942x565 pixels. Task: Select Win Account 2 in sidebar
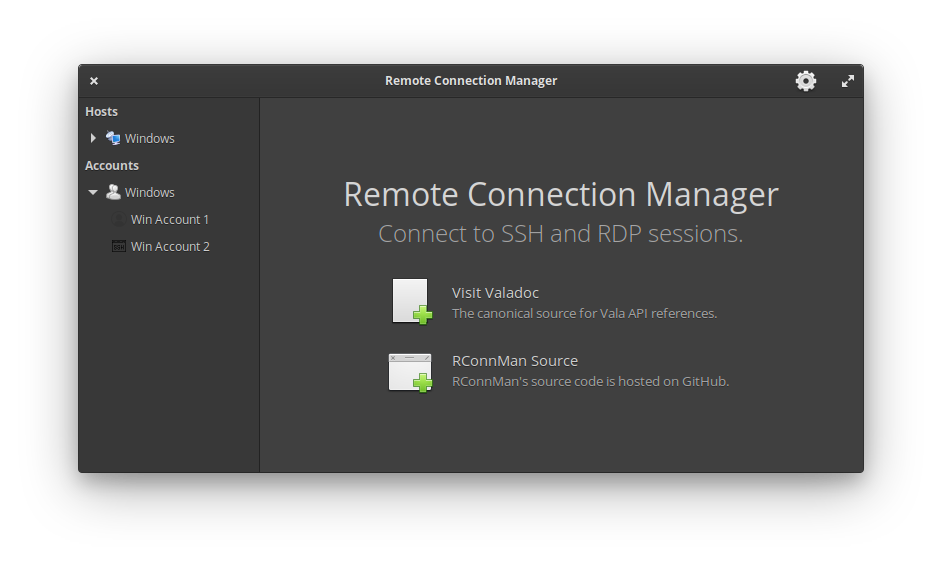169,246
